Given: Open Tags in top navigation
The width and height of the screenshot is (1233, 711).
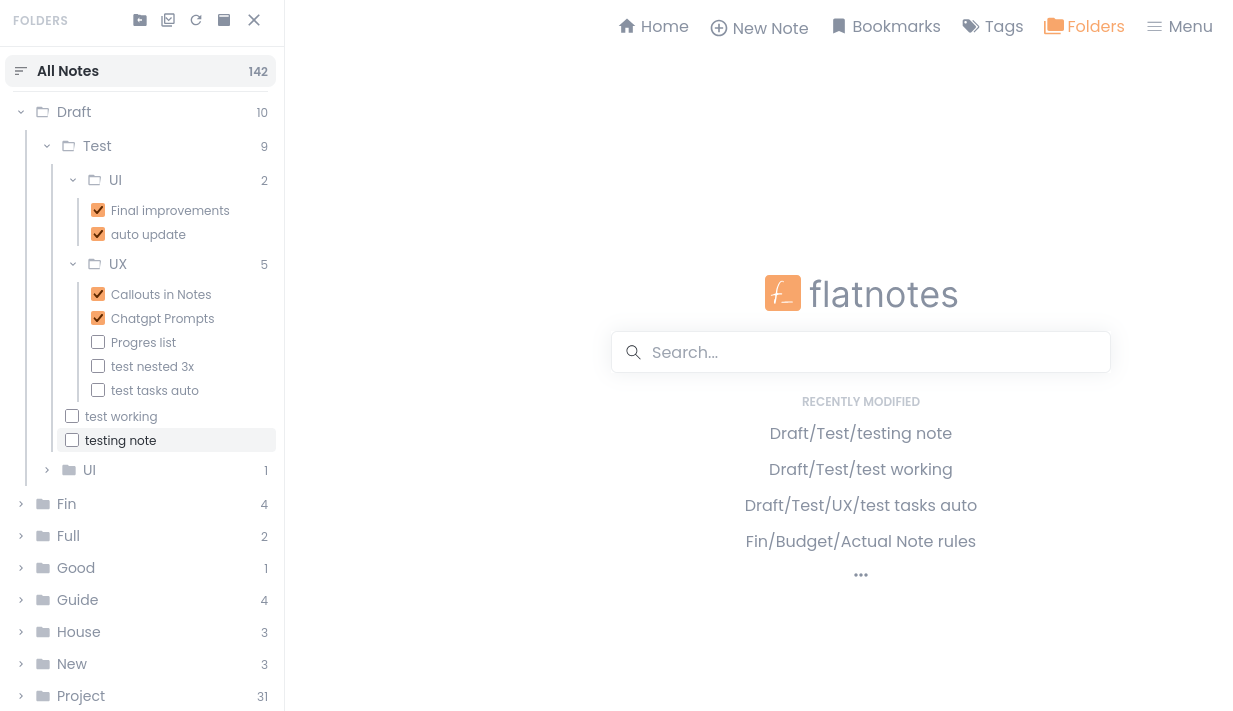Looking at the screenshot, I should click(x=993, y=27).
